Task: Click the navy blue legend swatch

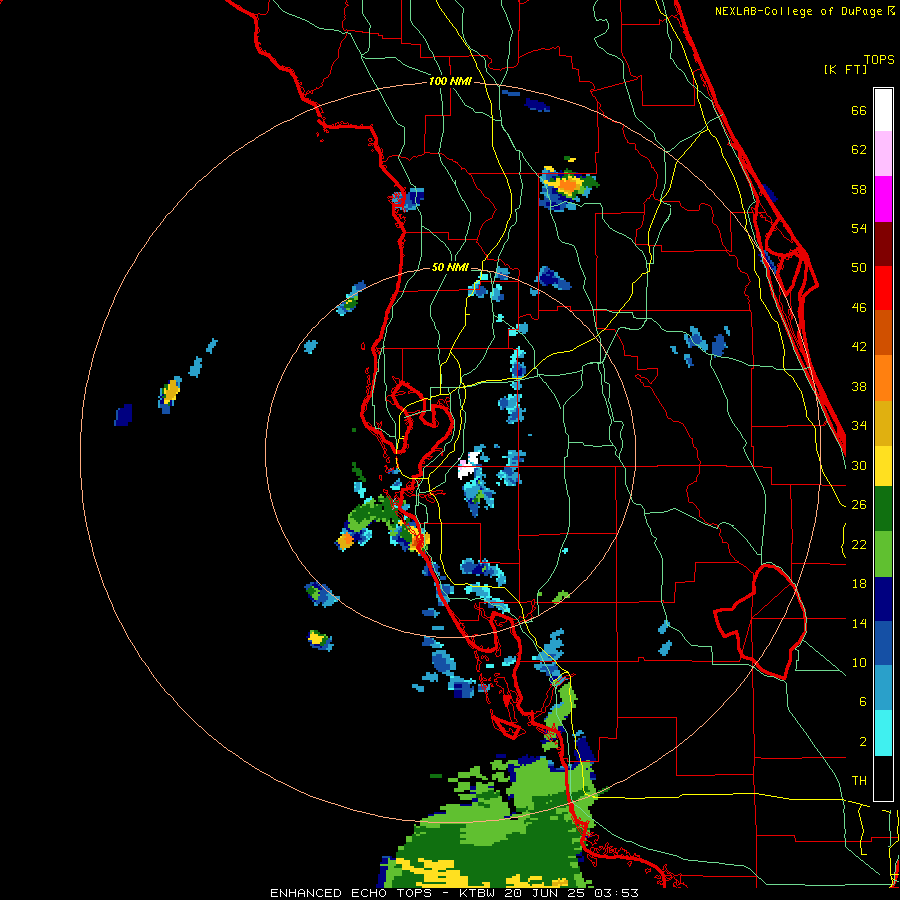Action: [883, 599]
